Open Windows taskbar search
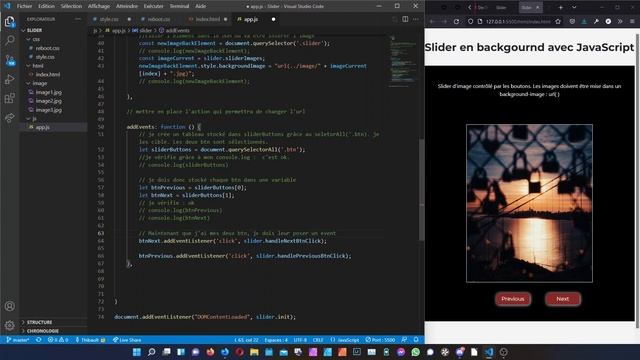Viewport: 640px width, 360px height. coord(151,352)
